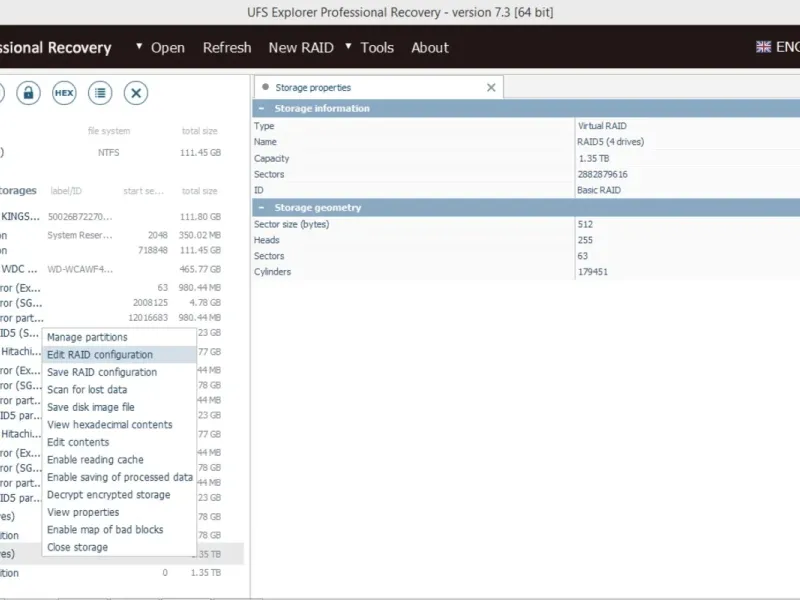Choose Decrypt encrypted storage
Image resolution: width=800 pixels, height=600 pixels.
coord(119,495)
